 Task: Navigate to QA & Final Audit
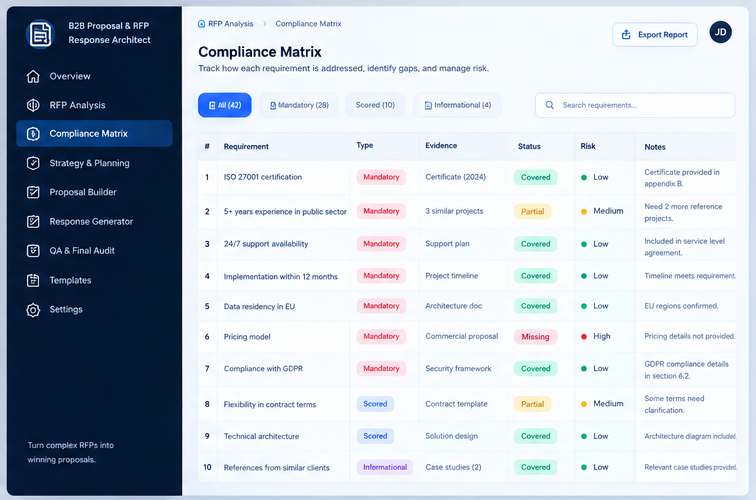tap(94, 251)
